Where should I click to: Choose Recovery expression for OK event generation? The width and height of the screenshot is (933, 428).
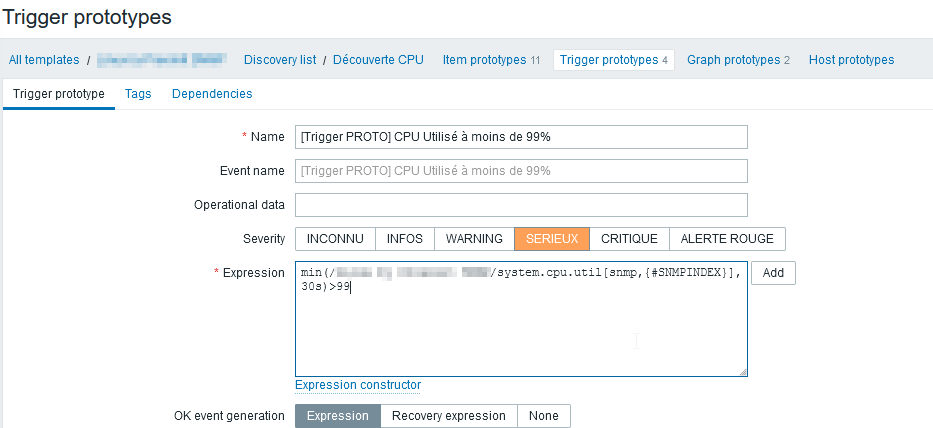449,416
